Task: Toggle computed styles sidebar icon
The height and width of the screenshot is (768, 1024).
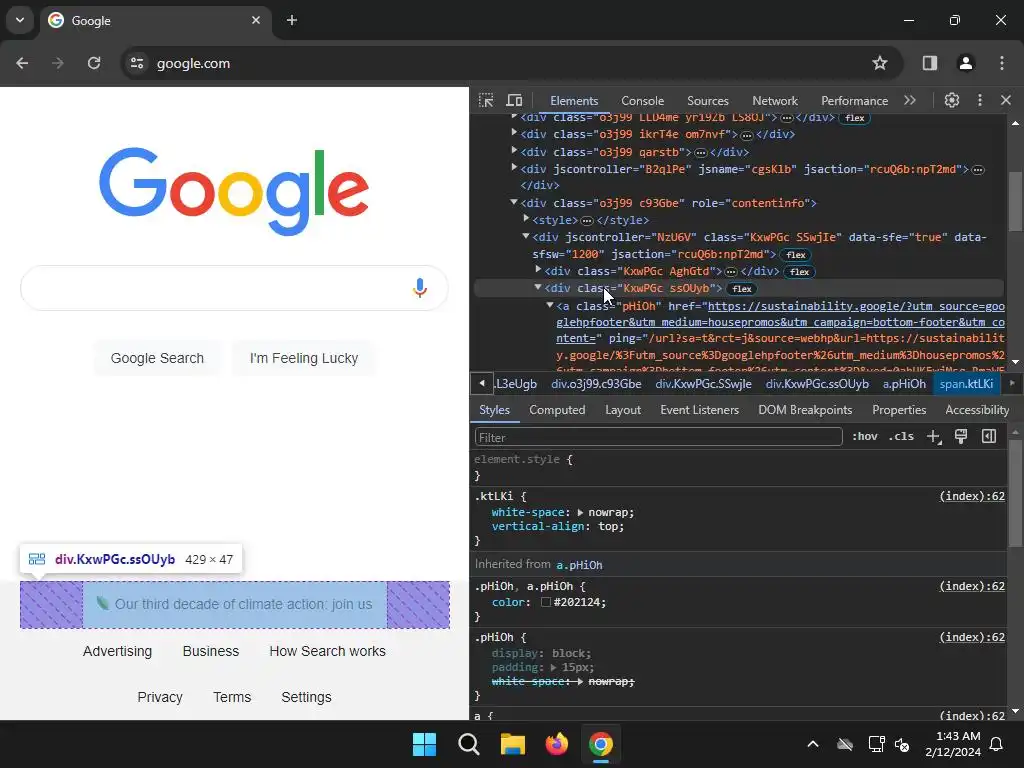Action: 989,437
